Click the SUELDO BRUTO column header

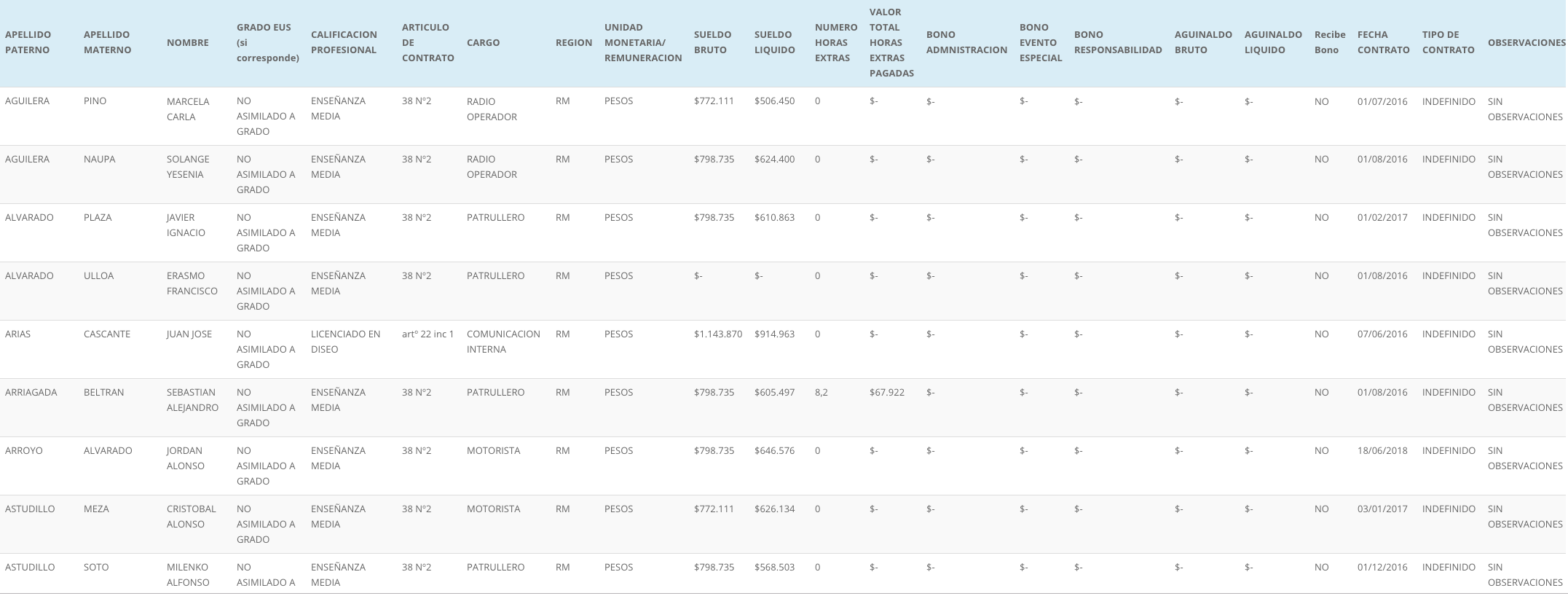[712, 42]
